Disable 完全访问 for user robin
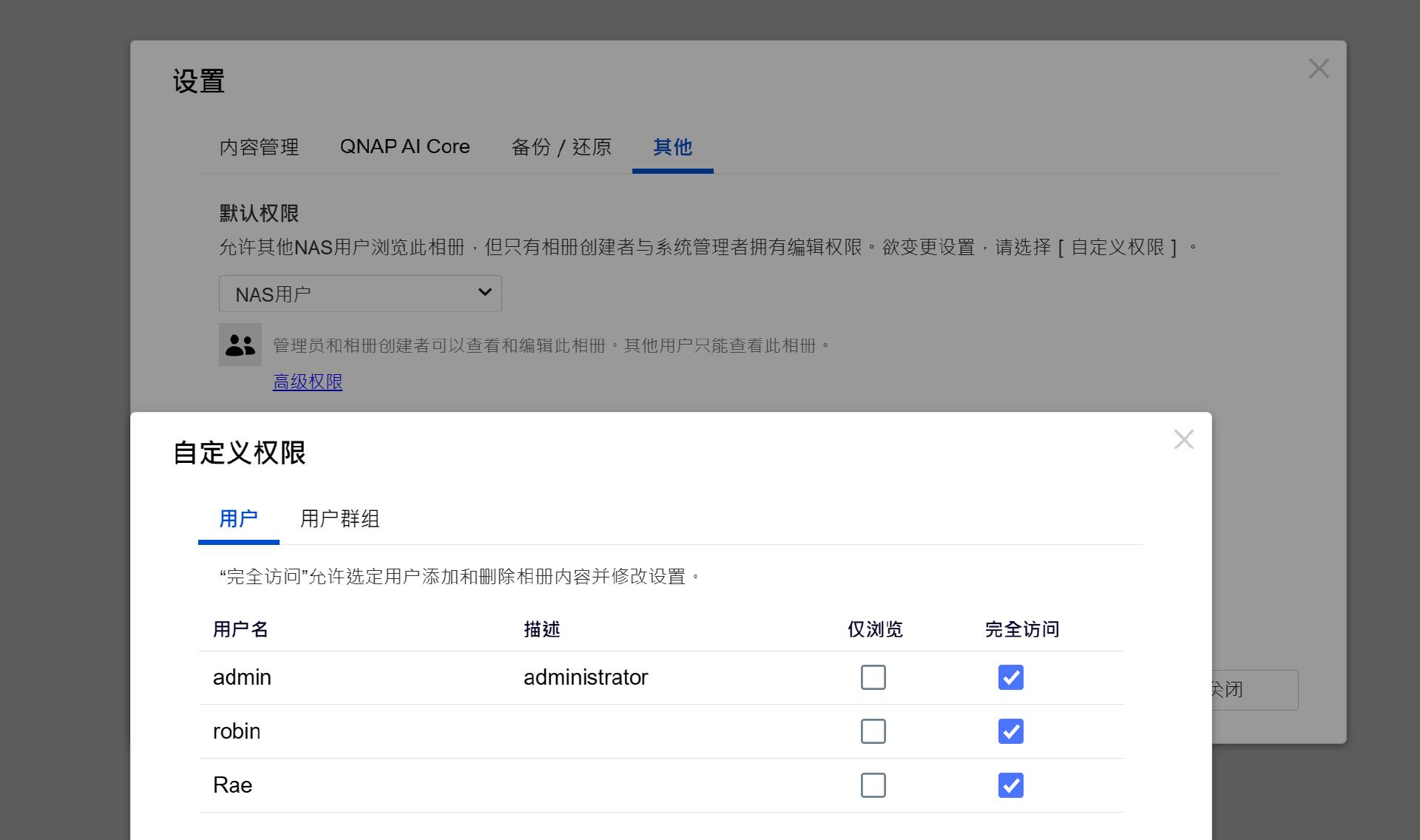The height and width of the screenshot is (840, 1420). [1010, 731]
